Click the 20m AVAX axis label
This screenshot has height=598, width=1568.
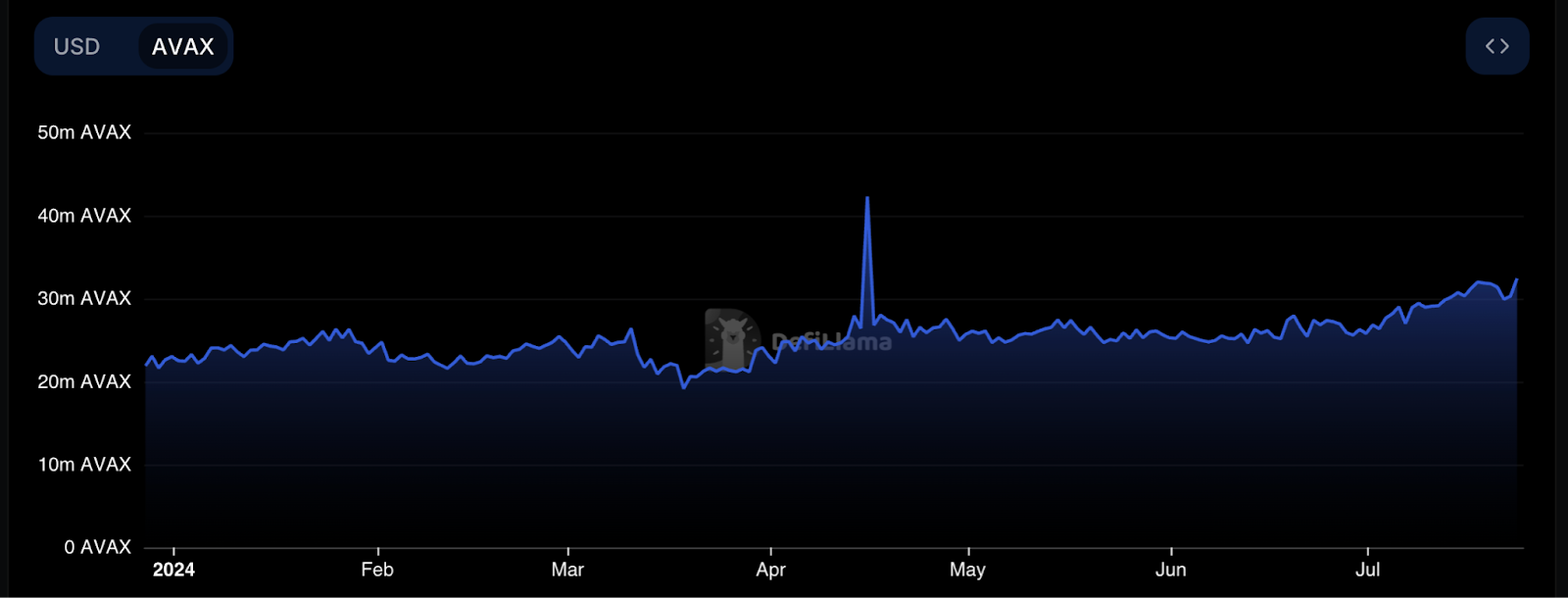(x=84, y=381)
